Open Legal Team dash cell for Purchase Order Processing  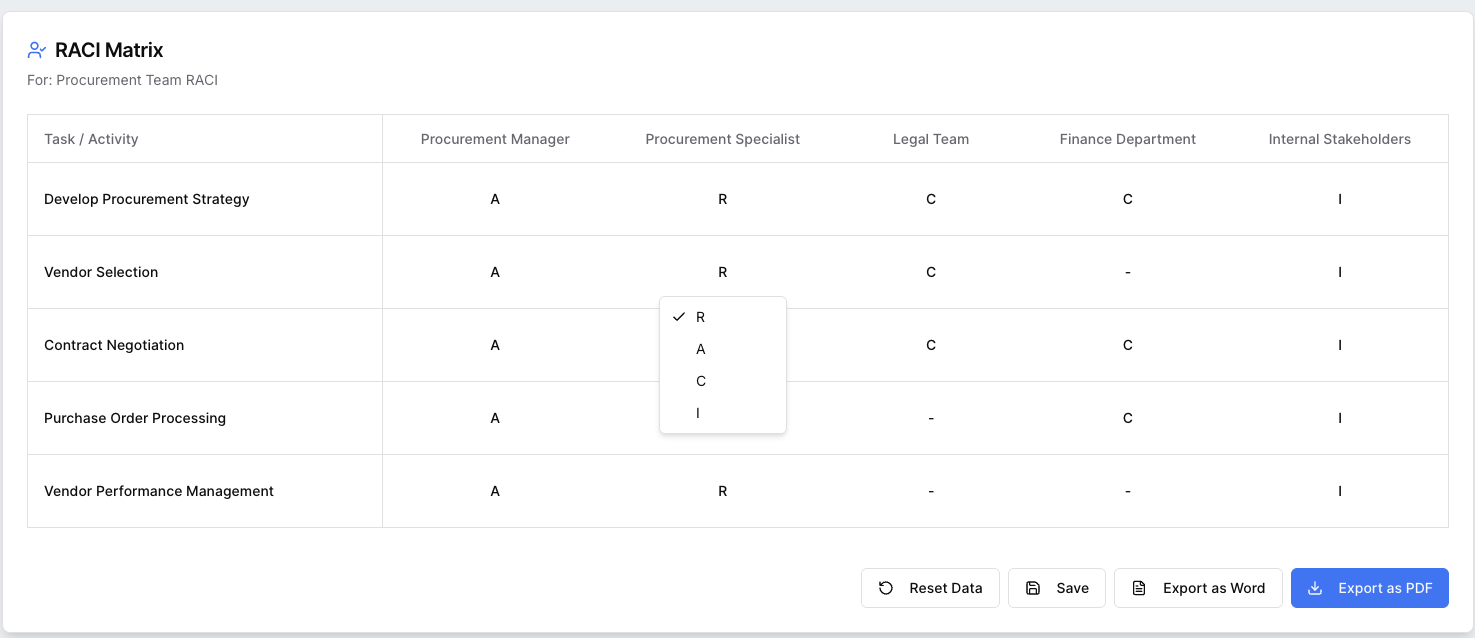[x=931, y=418]
